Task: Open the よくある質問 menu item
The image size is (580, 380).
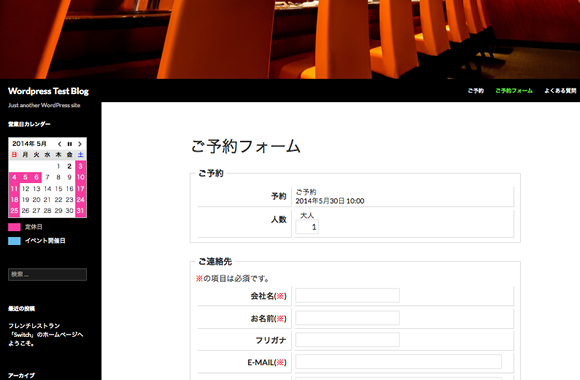Action: pos(560,91)
